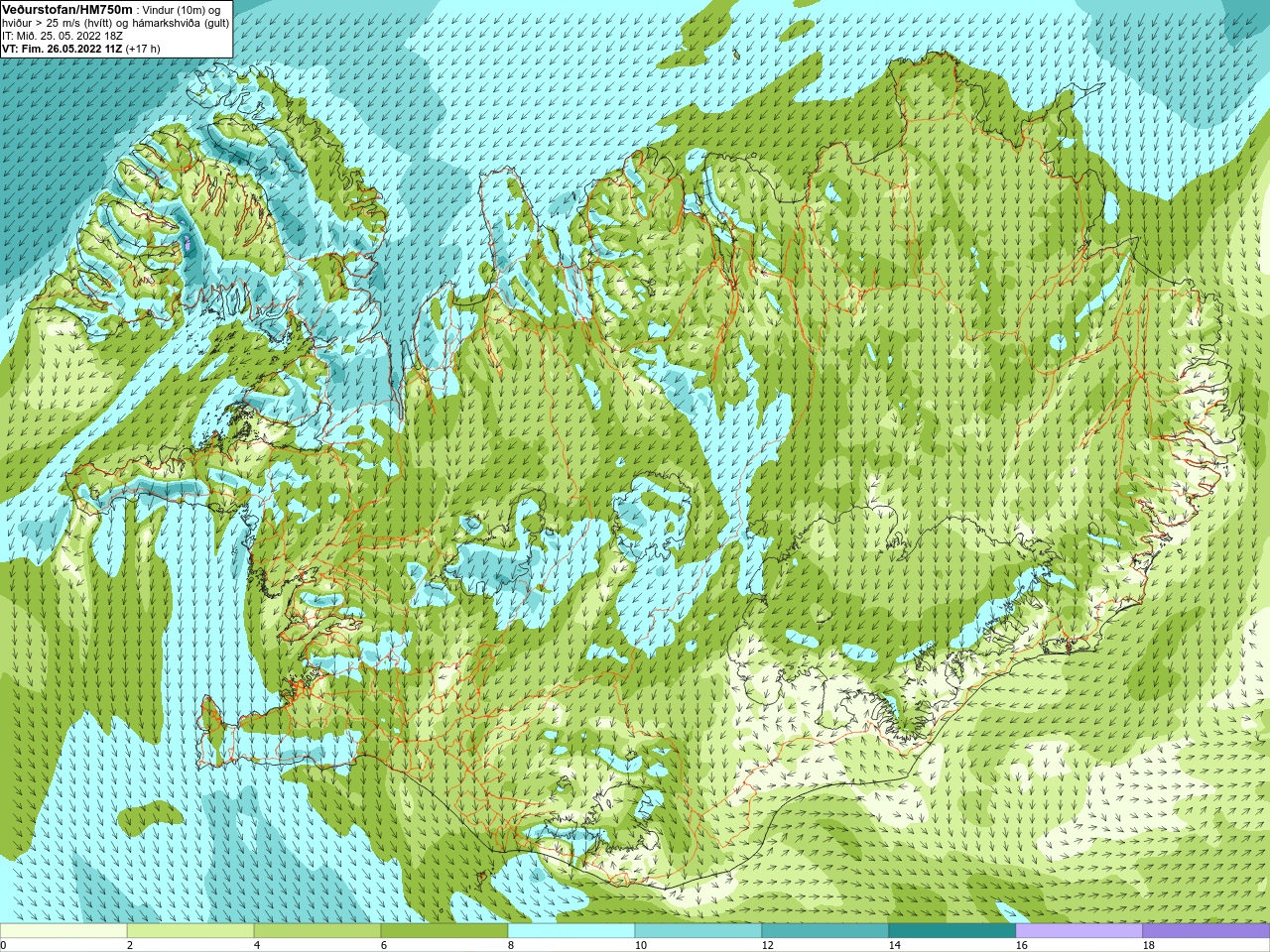This screenshot has width=1270, height=952.
Task: Click the legend scale label "12"
Action: pyautogui.click(x=767, y=945)
